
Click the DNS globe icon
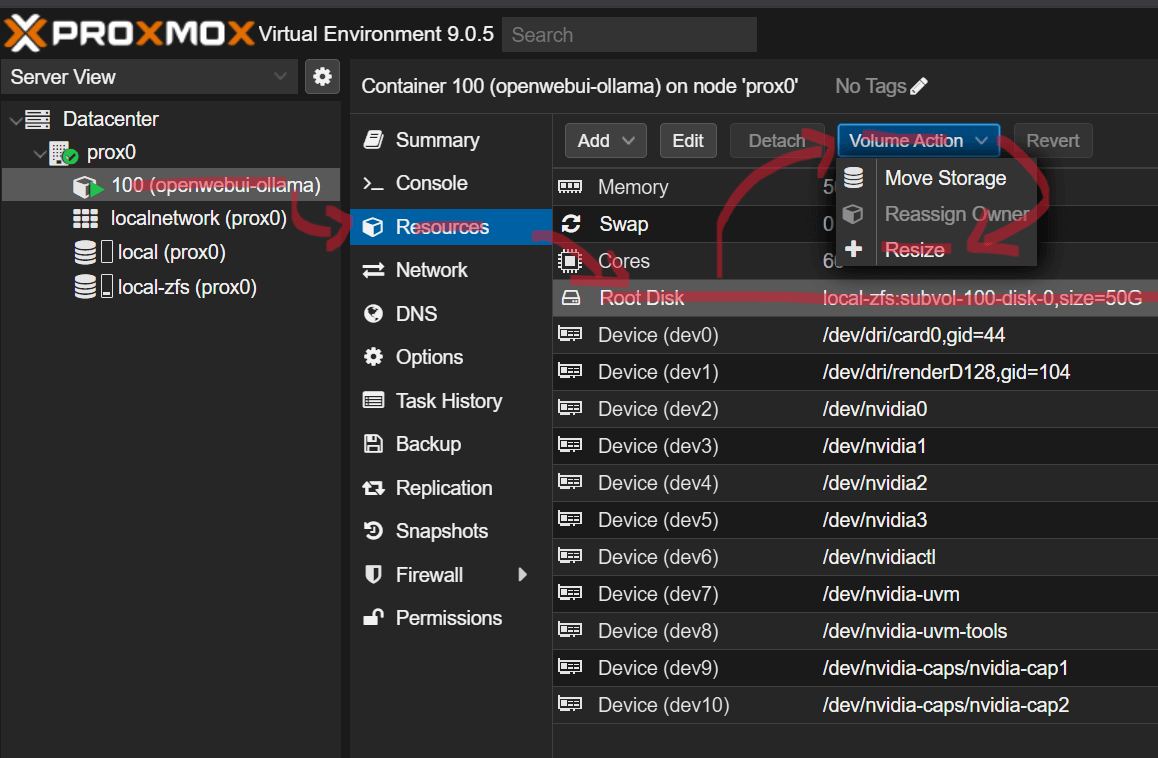373,314
